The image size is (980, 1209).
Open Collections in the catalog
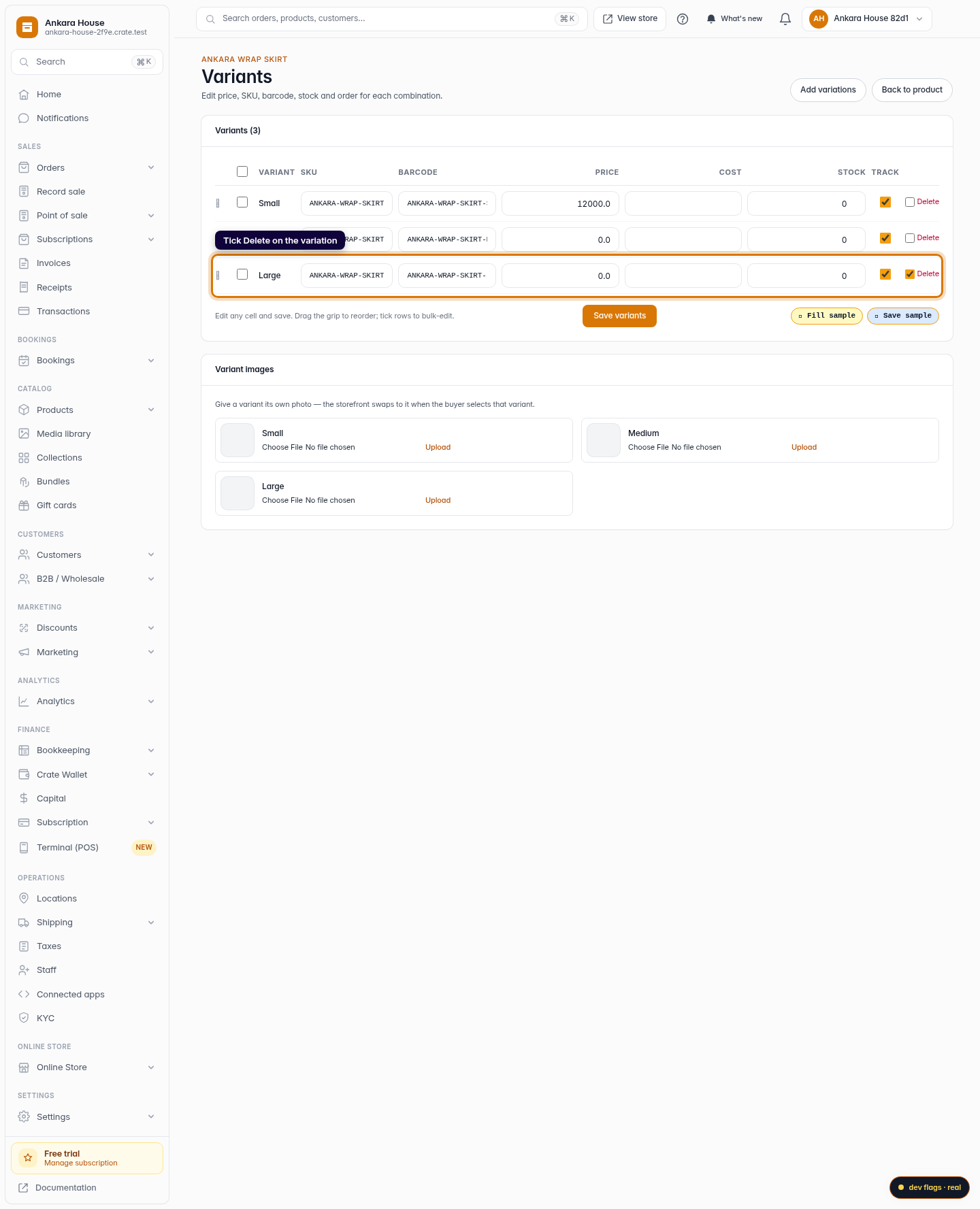pyautogui.click(x=87, y=458)
